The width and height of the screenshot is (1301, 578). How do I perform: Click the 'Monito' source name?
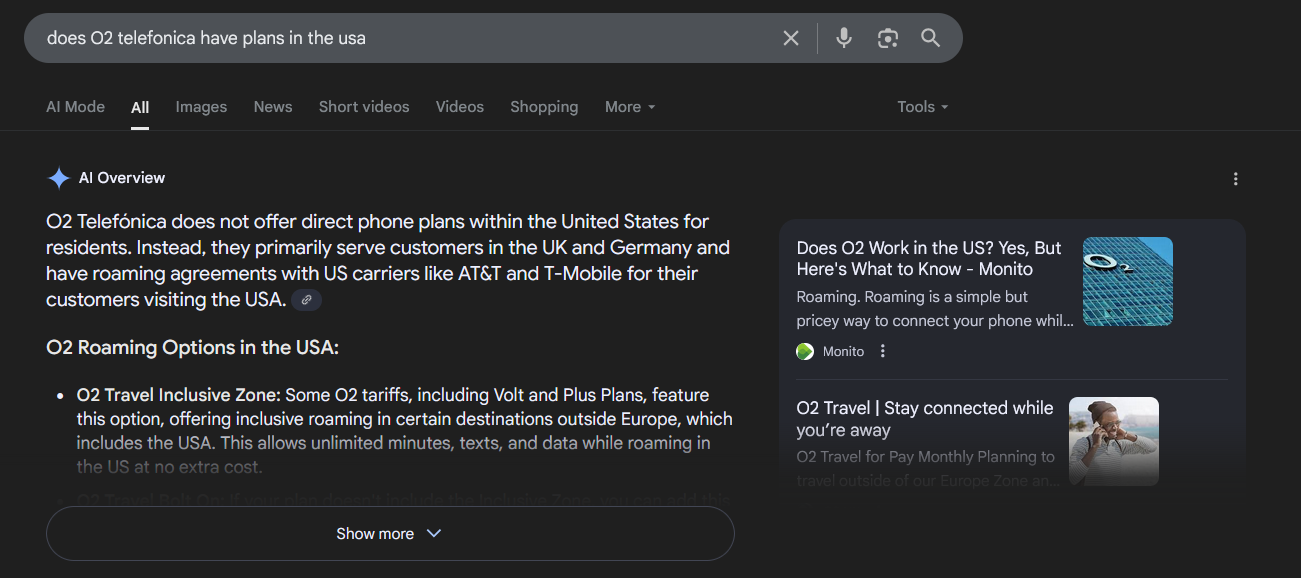coord(843,351)
